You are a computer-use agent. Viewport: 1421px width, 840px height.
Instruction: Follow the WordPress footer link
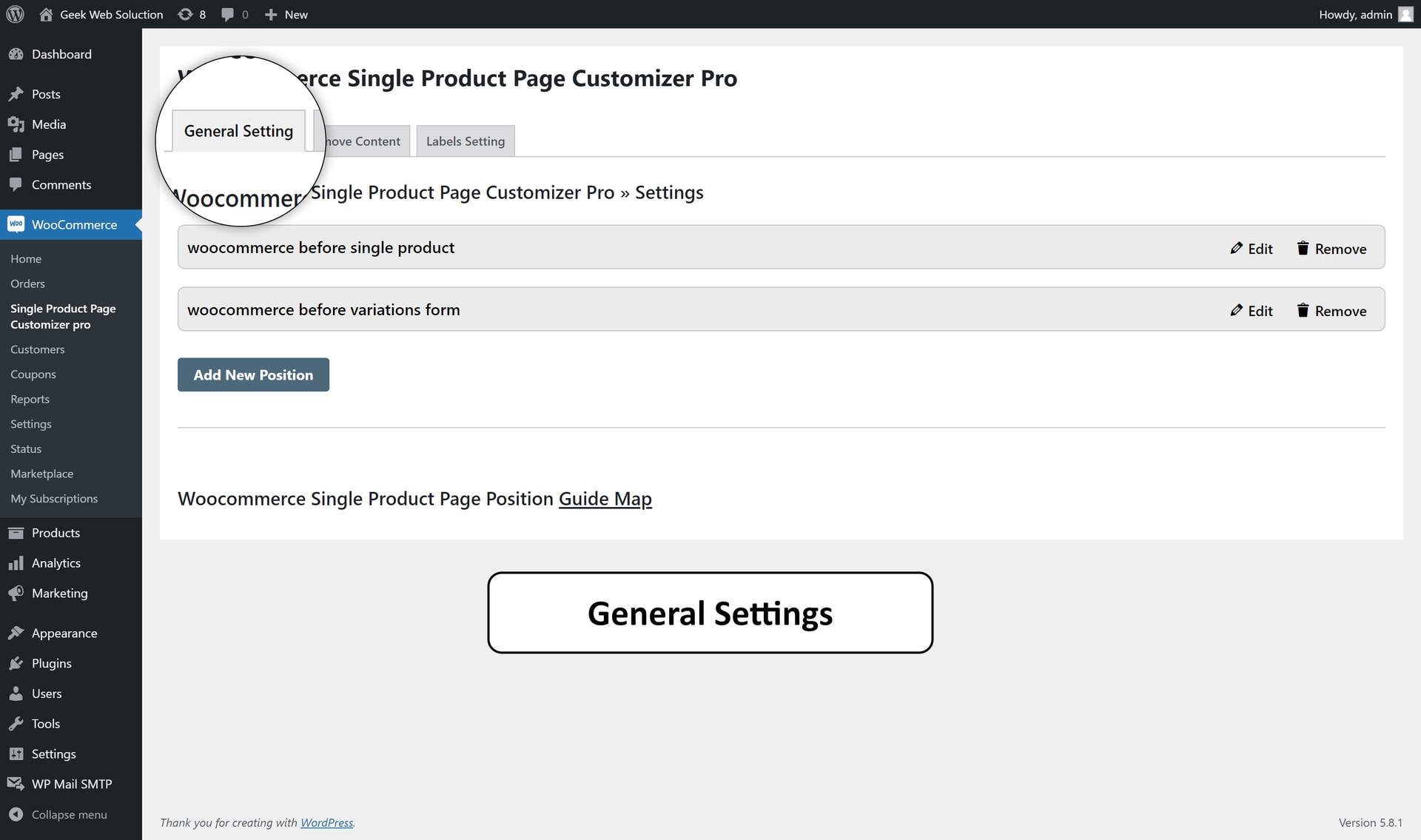[326, 822]
